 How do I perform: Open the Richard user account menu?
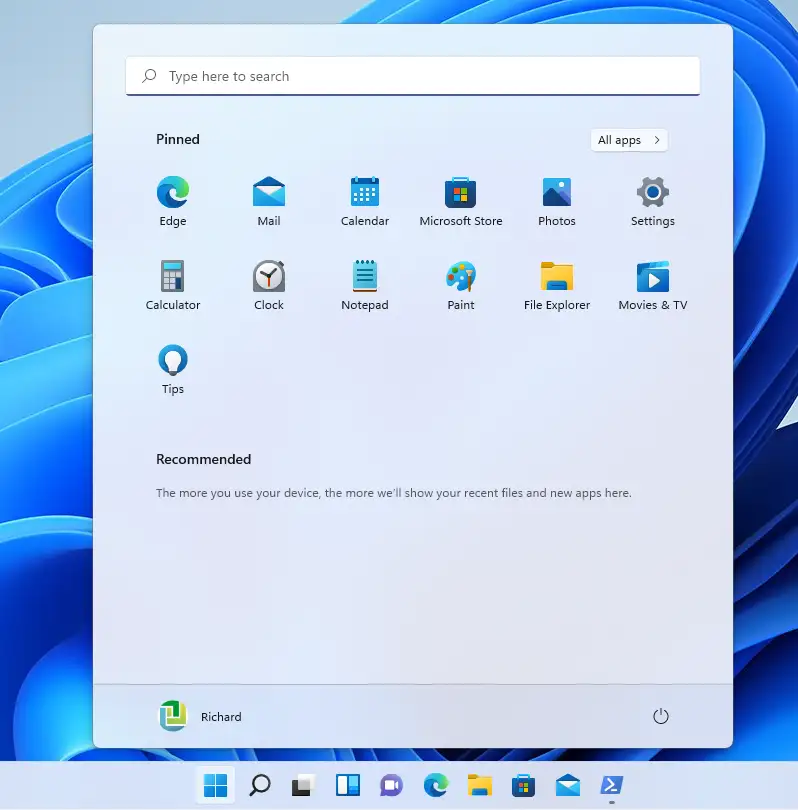click(200, 716)
